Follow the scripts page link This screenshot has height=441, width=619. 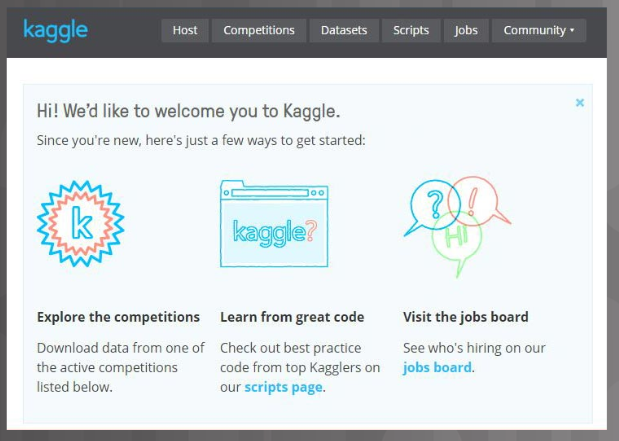[x=283, y=387]
